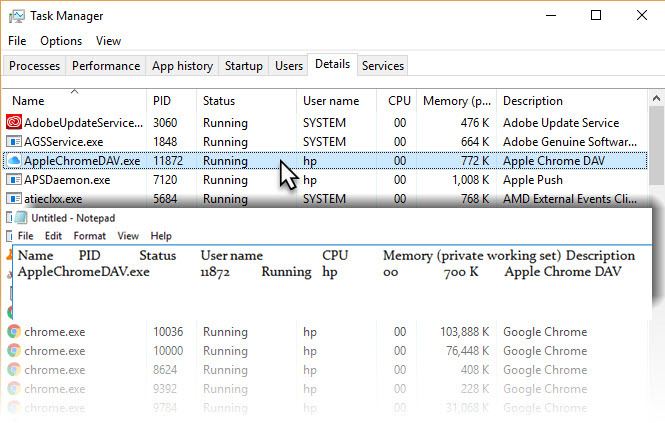665x423 pixels.
Task: Click PID 5684 cell
Action: click(165, 199)
